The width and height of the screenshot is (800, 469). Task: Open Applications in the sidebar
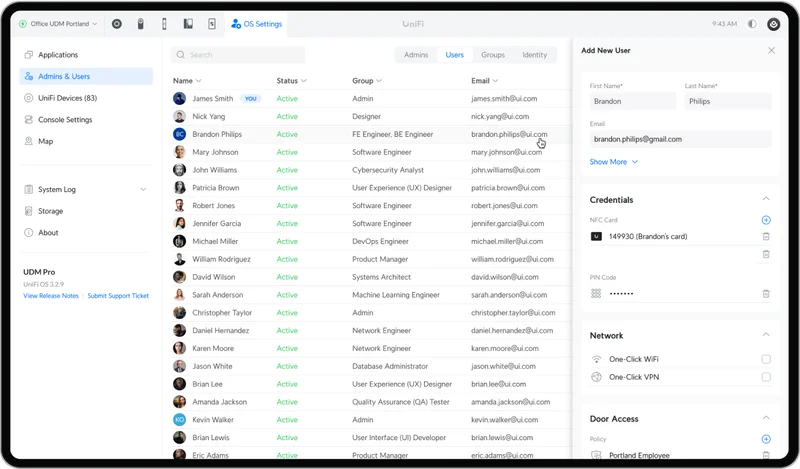pos(86,55)
